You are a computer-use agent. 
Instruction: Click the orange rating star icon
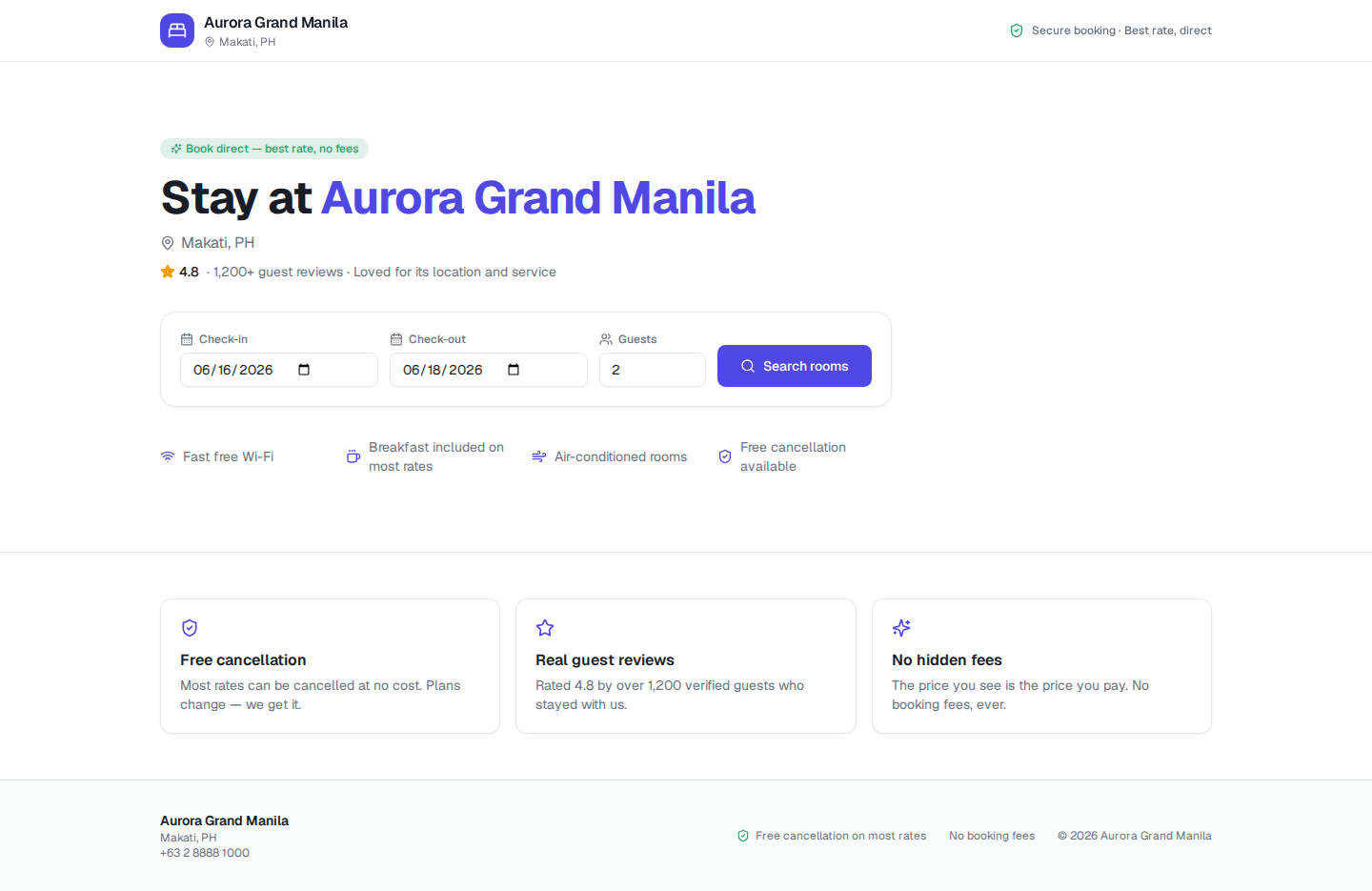(168, 272)
